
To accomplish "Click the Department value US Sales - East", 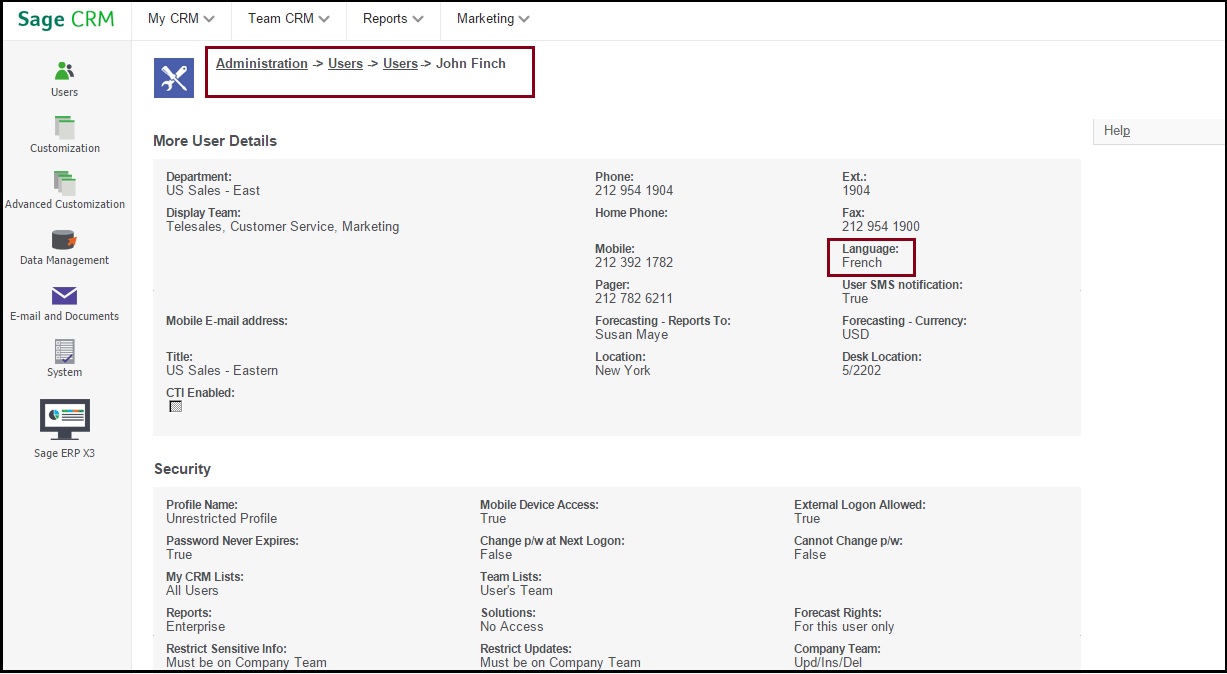I will coord(213,191).
